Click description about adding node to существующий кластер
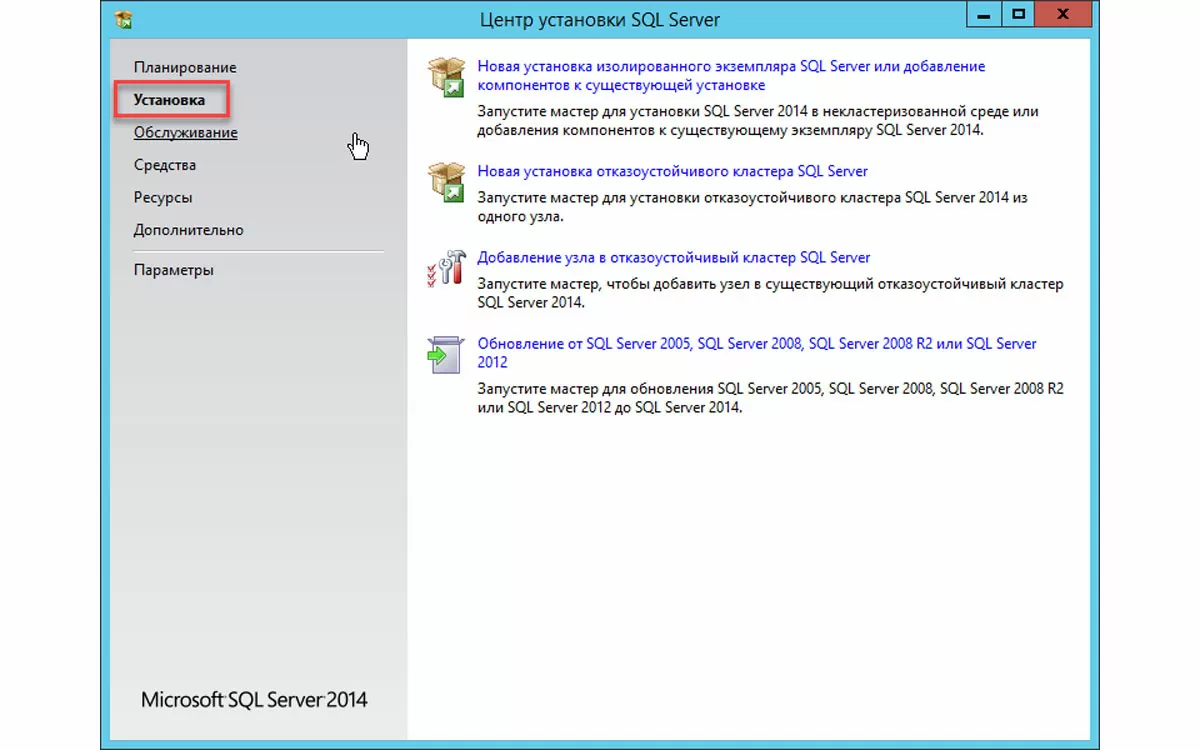This screenshot has width=1200, height=750. (x=770, y=293)
